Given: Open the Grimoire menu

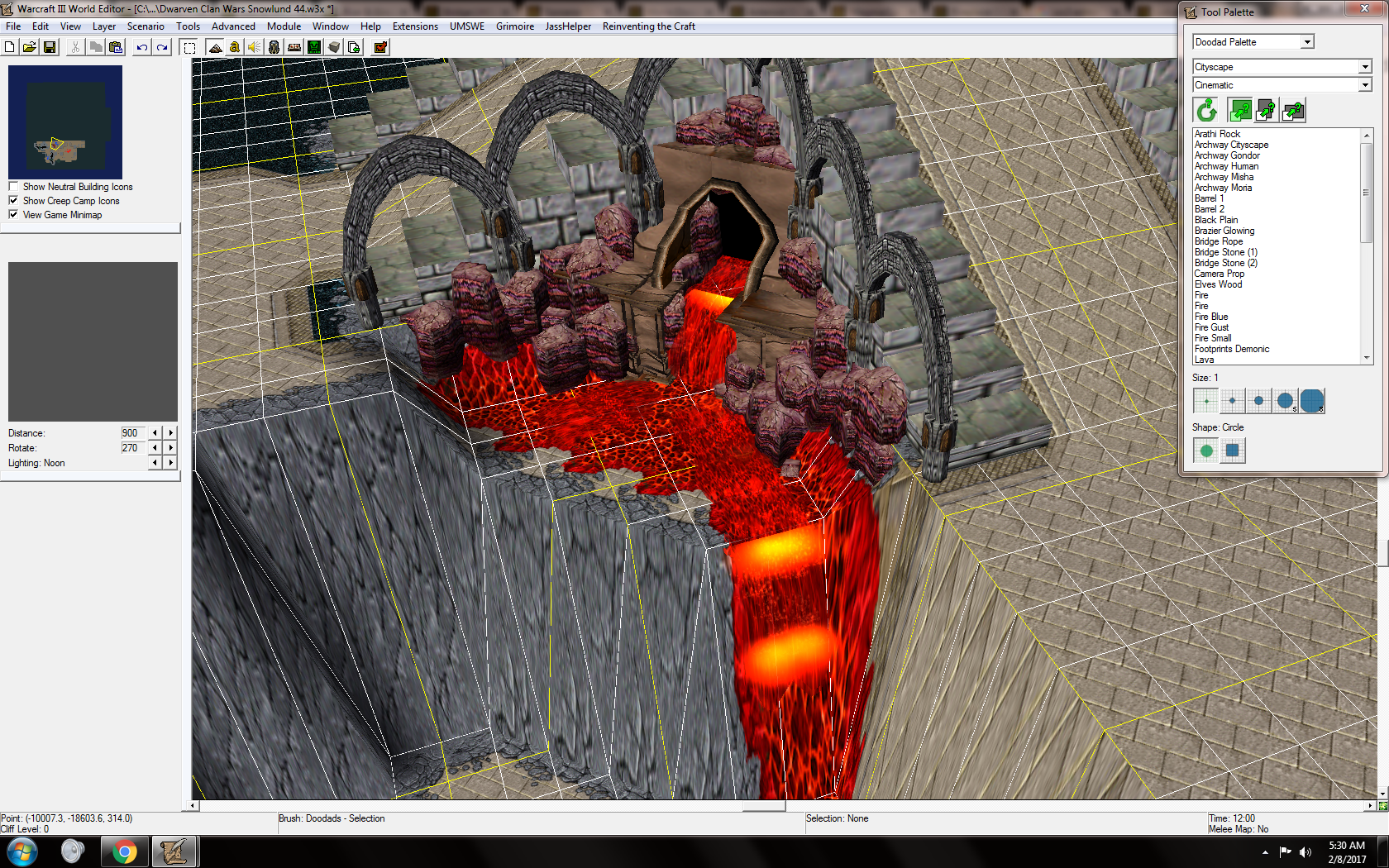Looking at the screenshot, I should coord(515,26).
